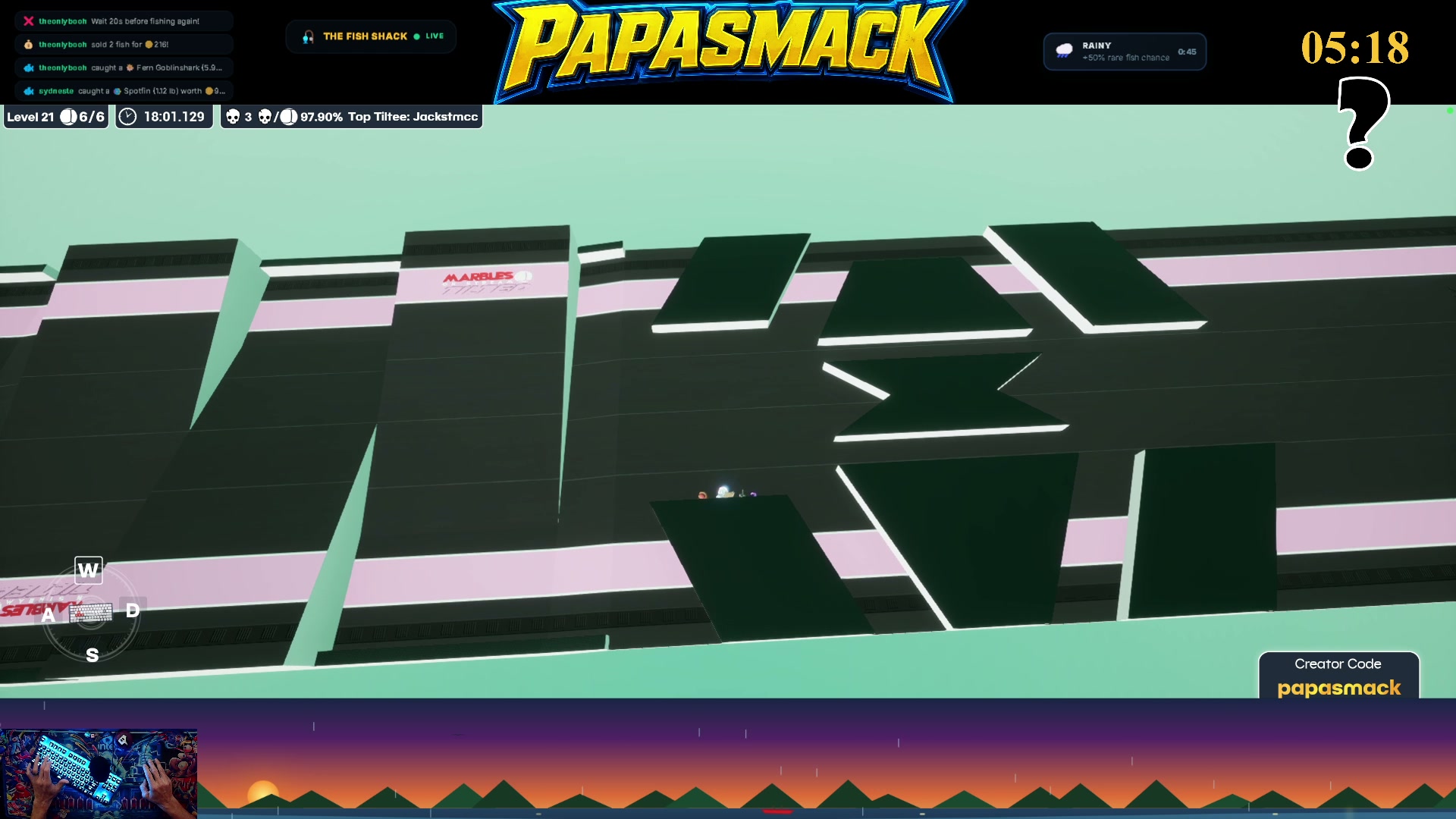1456x819 pixels.
Task: Click the gold coin icon before 216
Action: pyautogui.click(x=149, y=45)
